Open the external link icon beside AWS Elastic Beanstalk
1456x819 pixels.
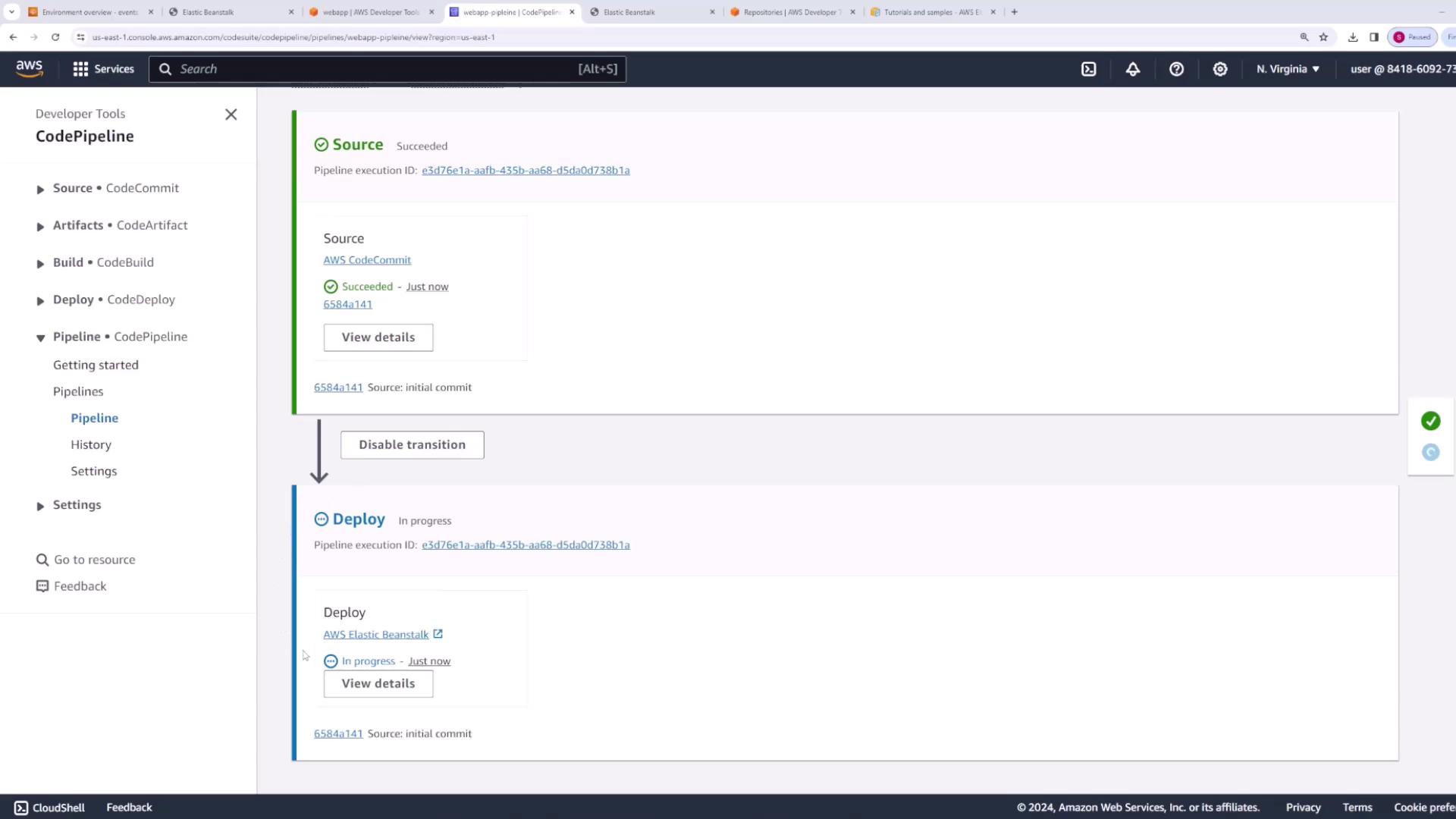click(x=438, y=634)
